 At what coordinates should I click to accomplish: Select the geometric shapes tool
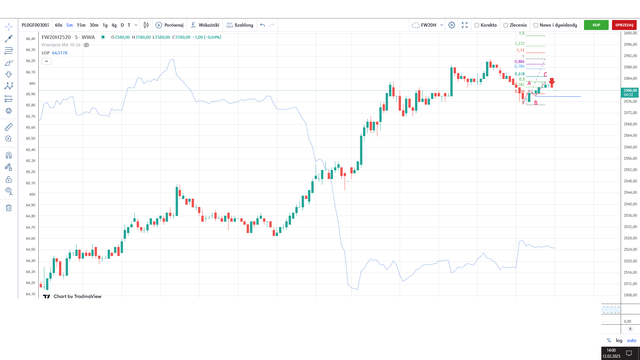(9, 75)
